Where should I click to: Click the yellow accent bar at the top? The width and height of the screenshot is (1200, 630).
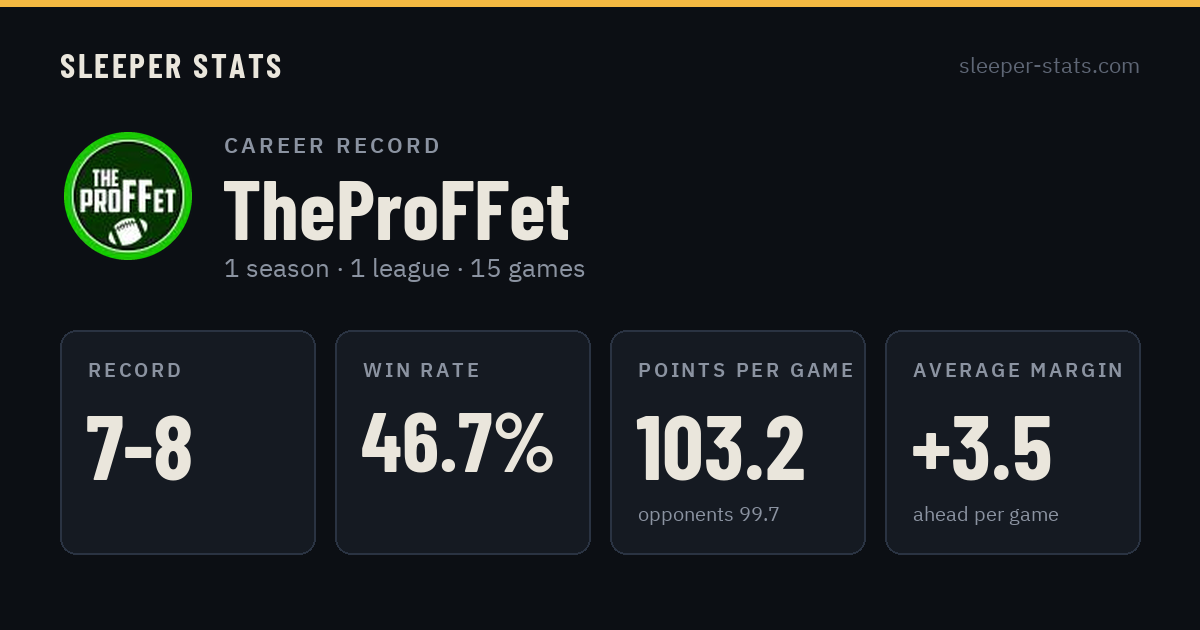pyautogui.click(x=600, y=3)
